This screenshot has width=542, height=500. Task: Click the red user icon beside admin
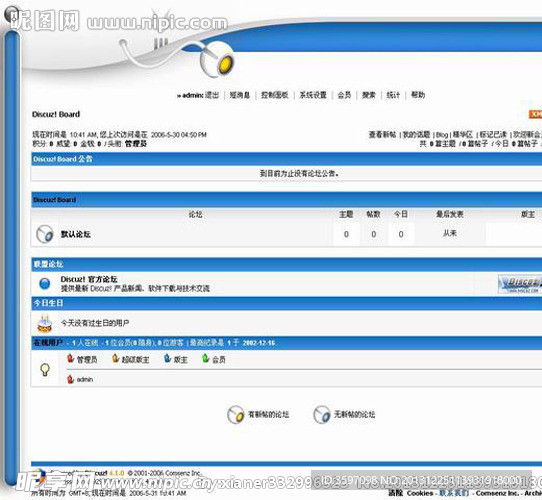click(x=70, y=379)
